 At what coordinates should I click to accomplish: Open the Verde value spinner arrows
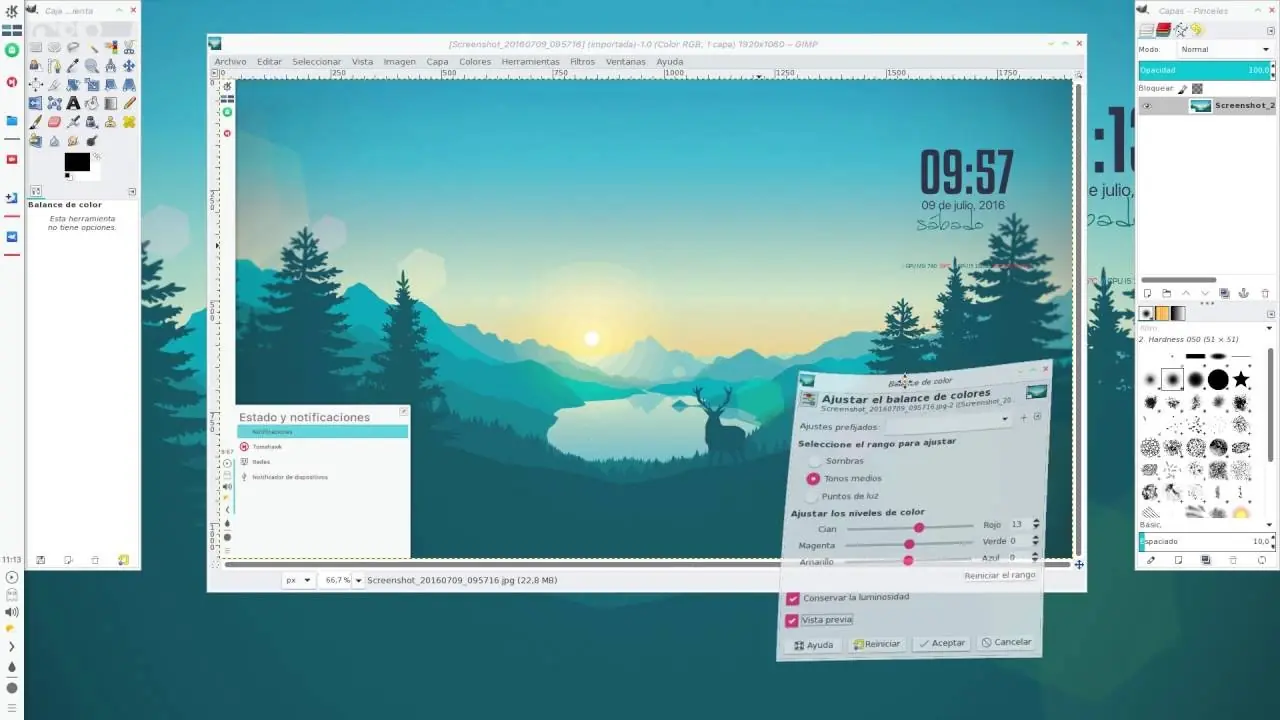(x=1036, y=541)
